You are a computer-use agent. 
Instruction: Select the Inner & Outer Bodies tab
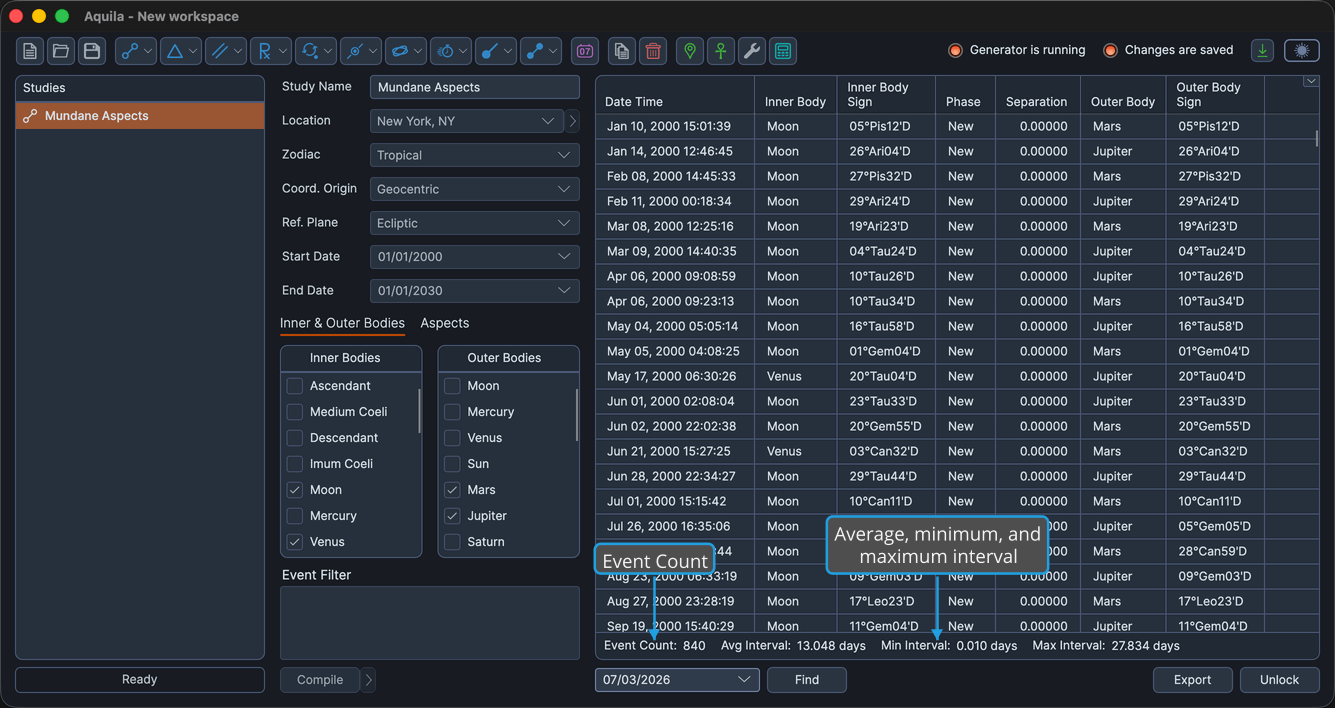(342, 323)
